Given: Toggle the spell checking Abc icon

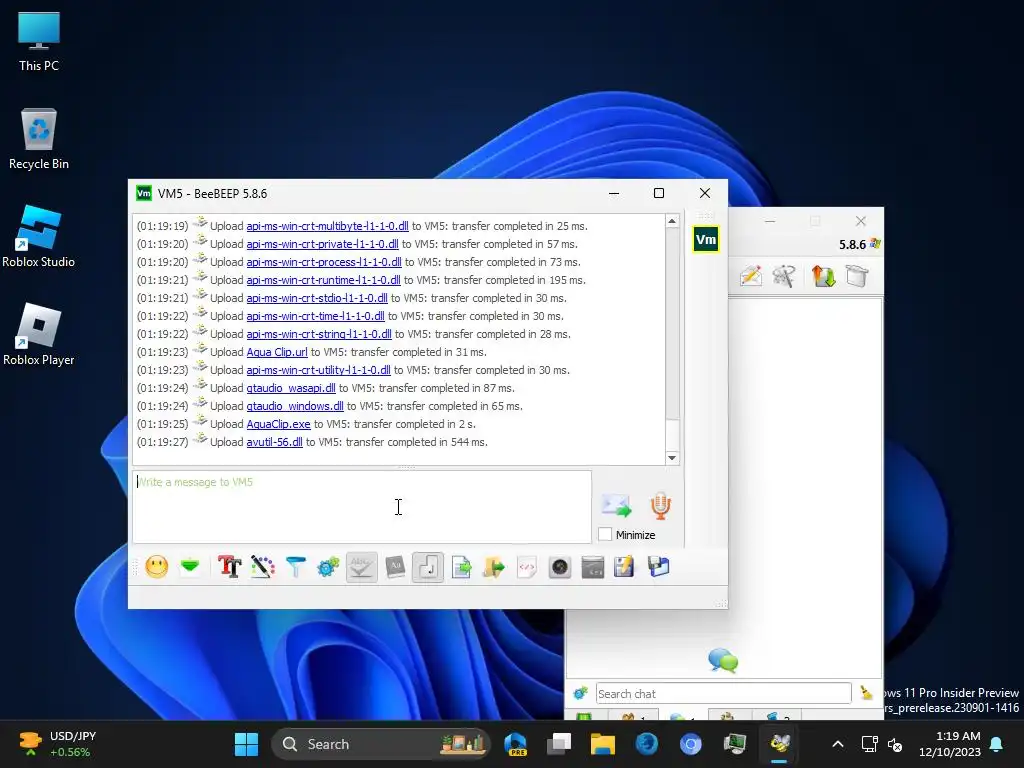Looking at the screenshot, I should tap(362, 567).
